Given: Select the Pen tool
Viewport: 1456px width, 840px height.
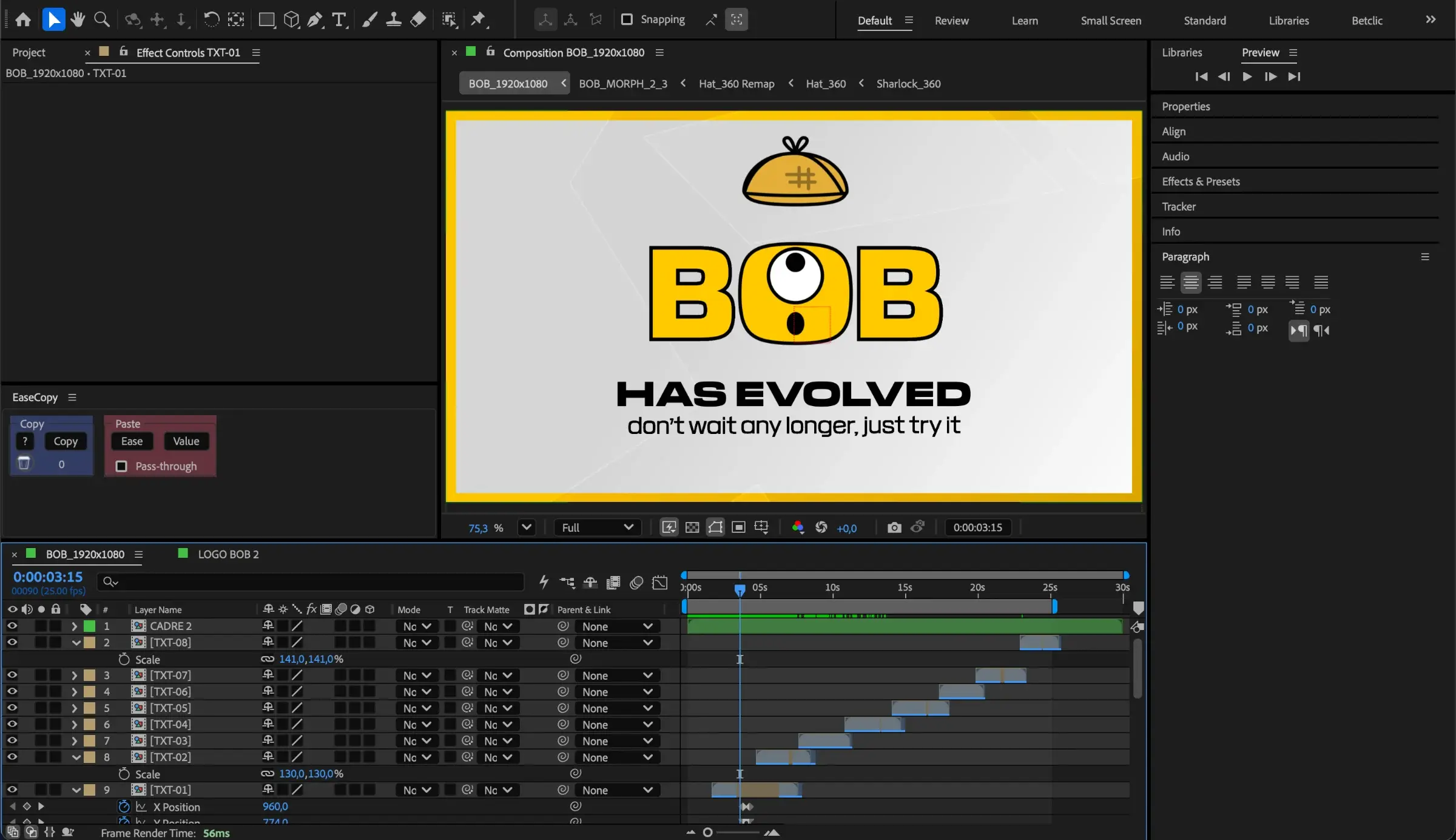Looking at the screenshot, I should point(315,19).
